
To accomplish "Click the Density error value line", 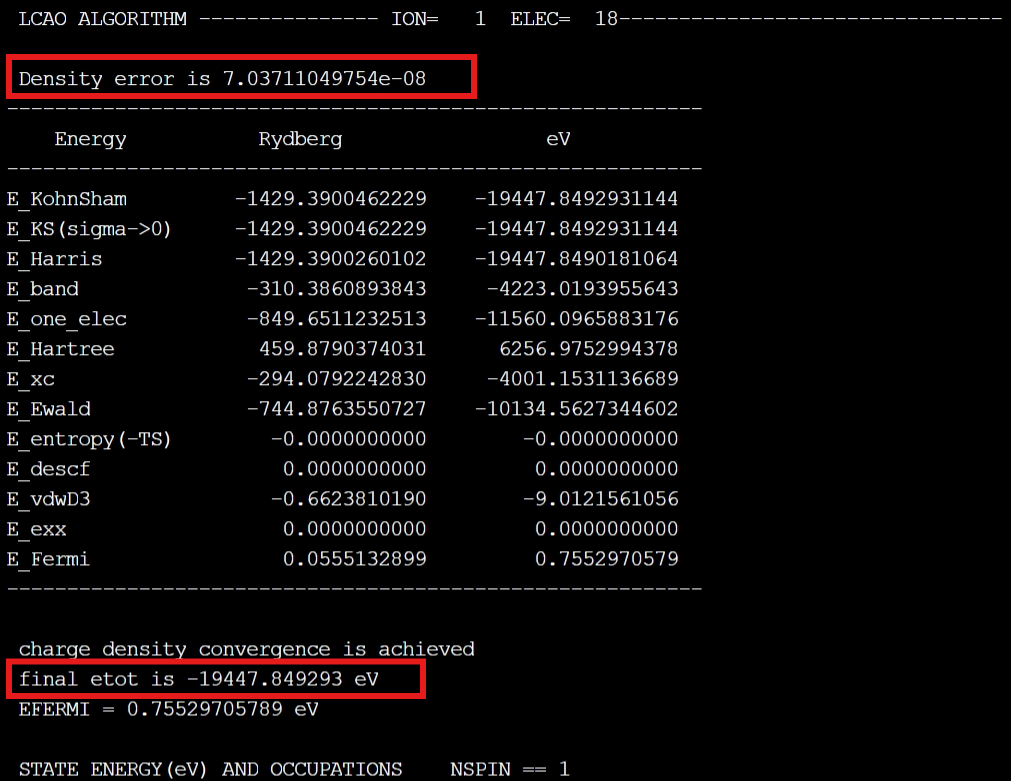I will (x=222, y=79).
